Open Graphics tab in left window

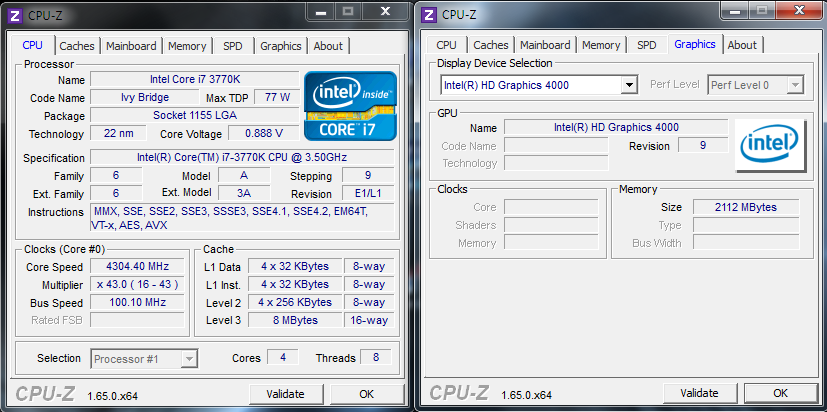281,46
